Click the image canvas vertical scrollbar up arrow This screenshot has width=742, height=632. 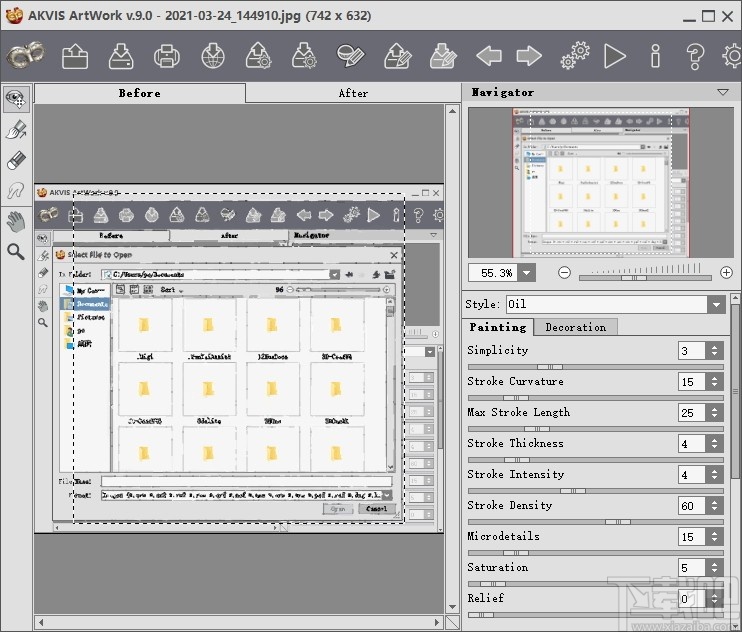[x=452, y=111]
